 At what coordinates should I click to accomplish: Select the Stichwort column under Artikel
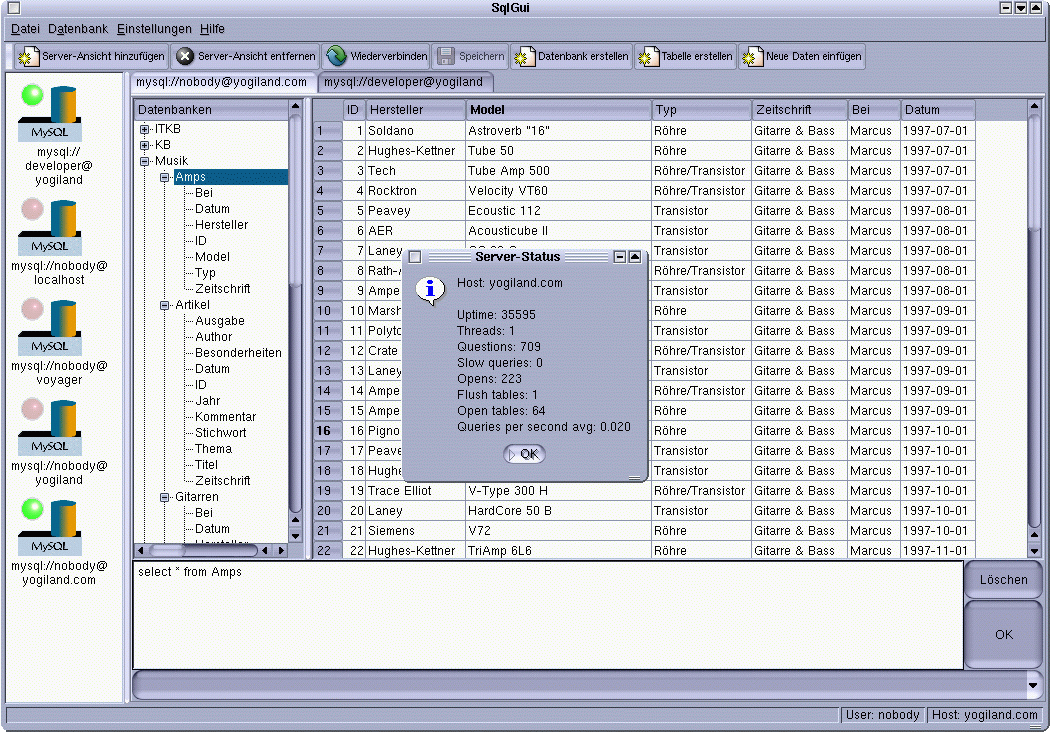tap(220, 433)
